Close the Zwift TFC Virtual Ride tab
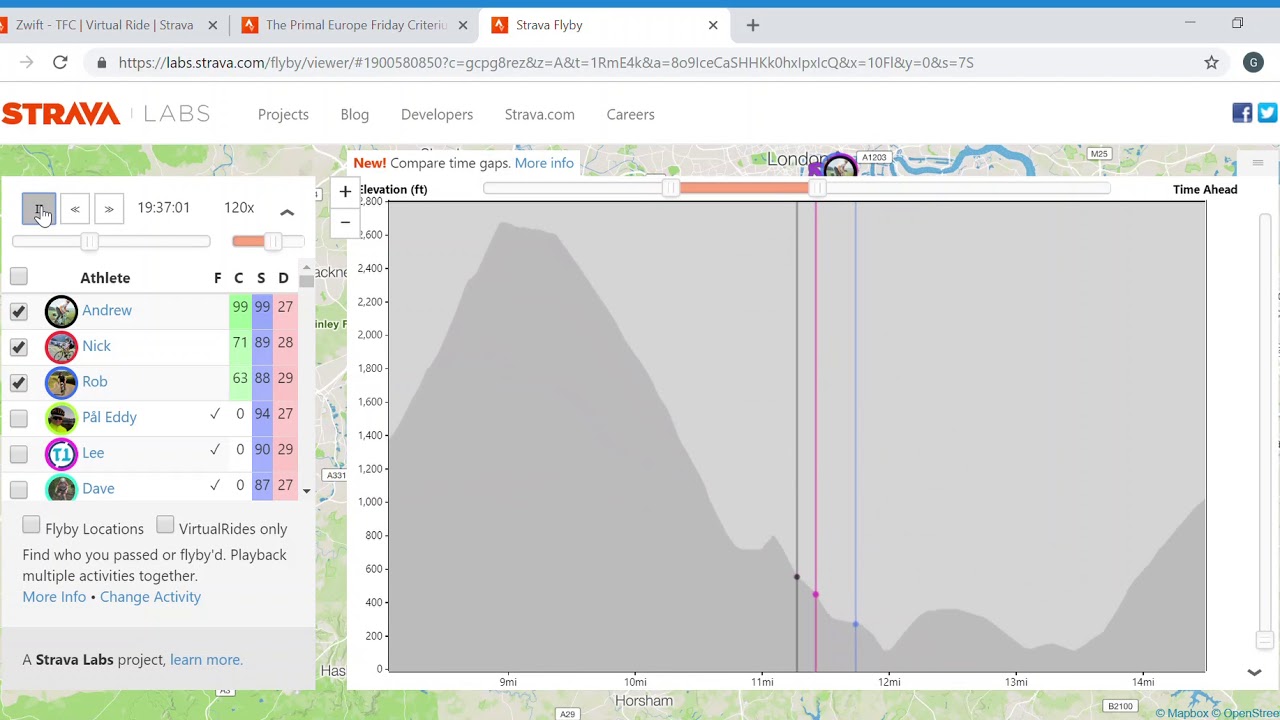 [x=213, y=25]
